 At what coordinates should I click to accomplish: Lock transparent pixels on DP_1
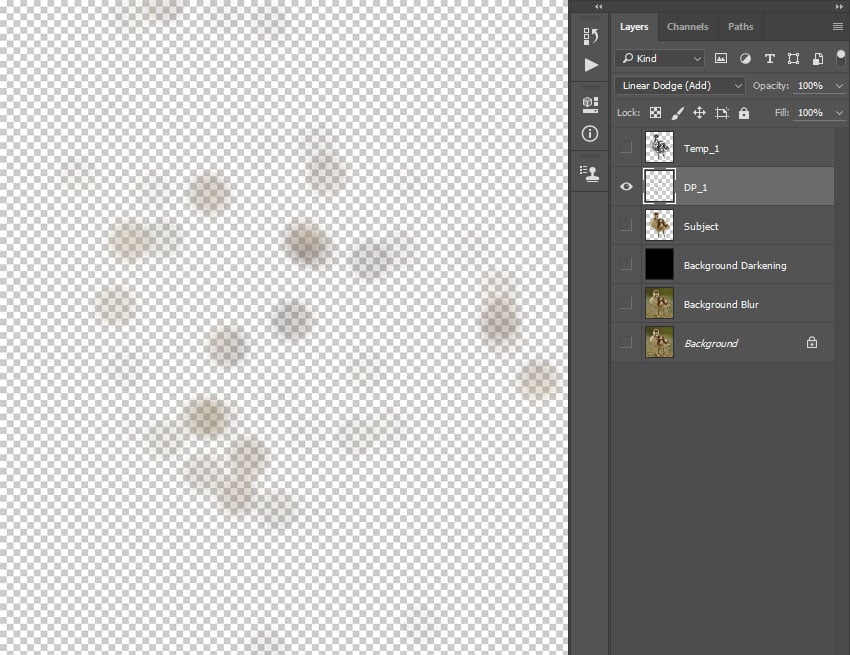point(655,112)
